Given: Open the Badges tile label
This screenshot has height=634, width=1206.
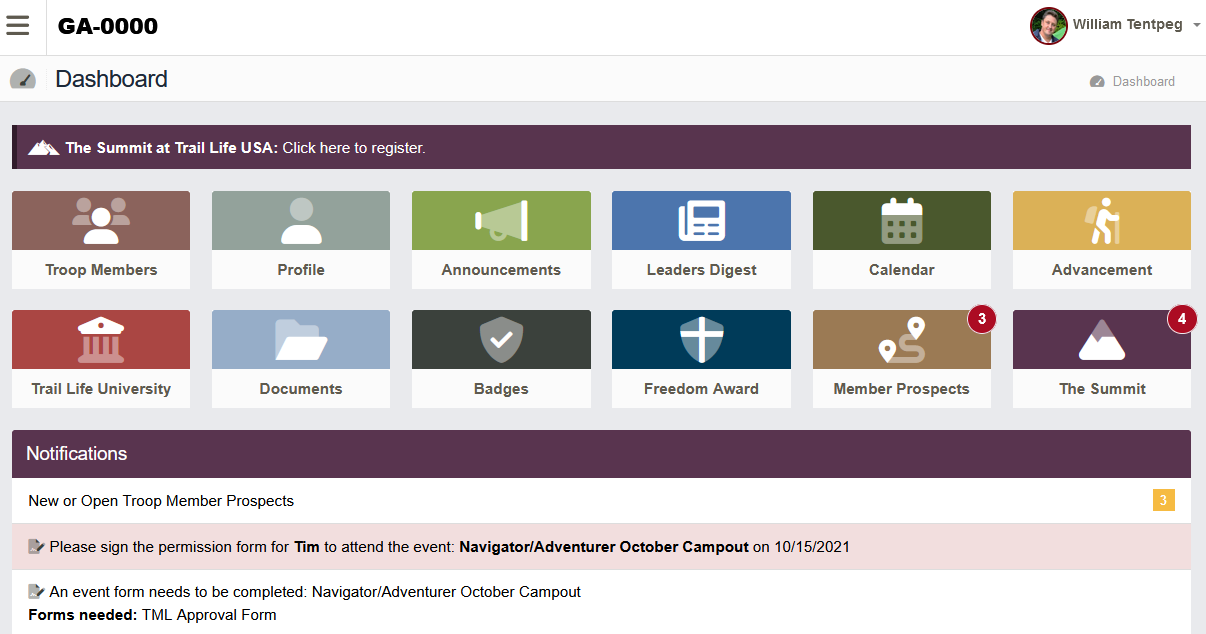Looking at the screenshot, I should point(501,389).
